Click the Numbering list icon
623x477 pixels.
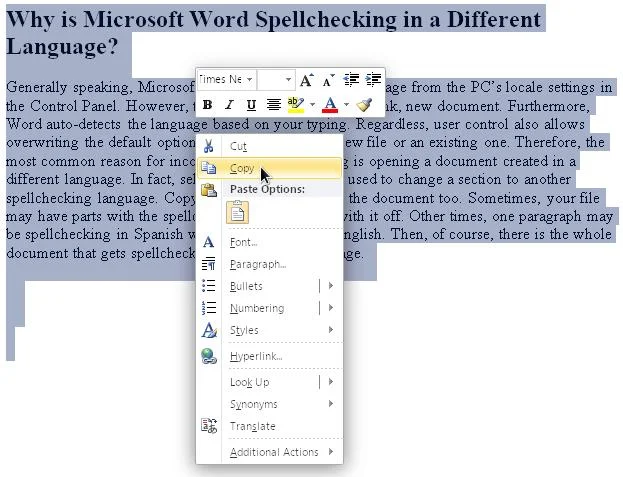[x=209, y=308]
